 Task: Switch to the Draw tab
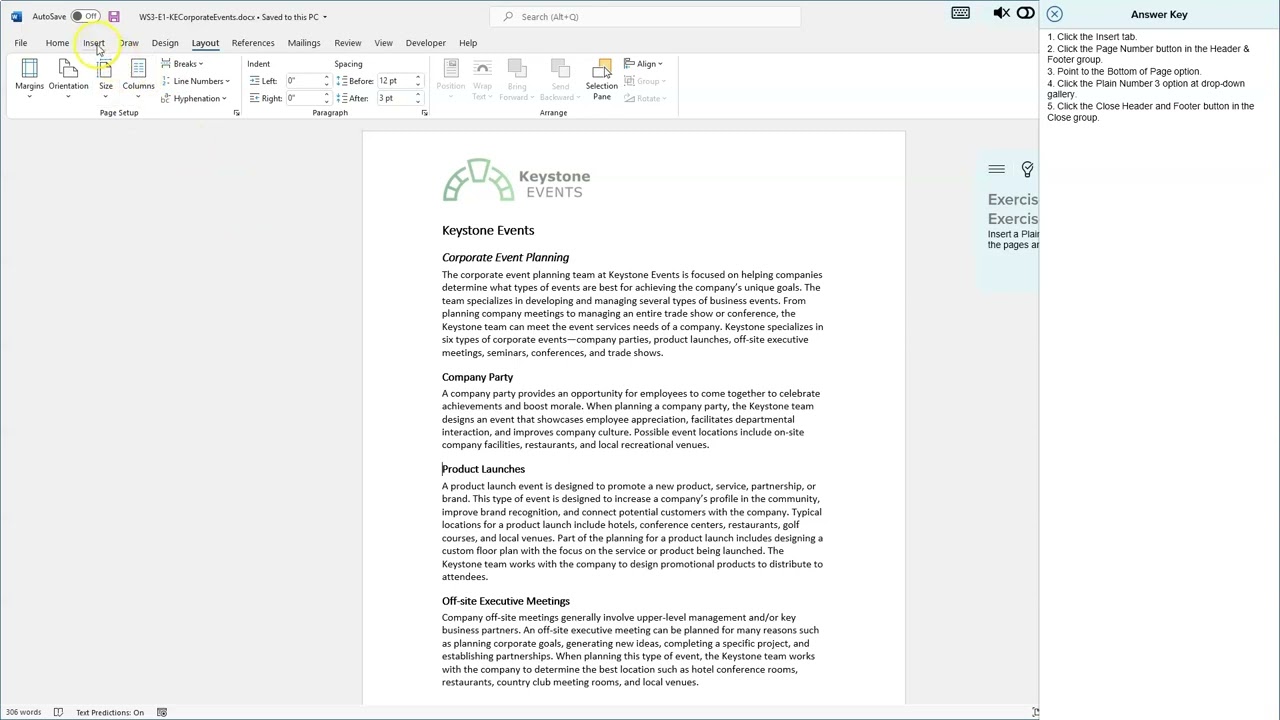point(129,43)
